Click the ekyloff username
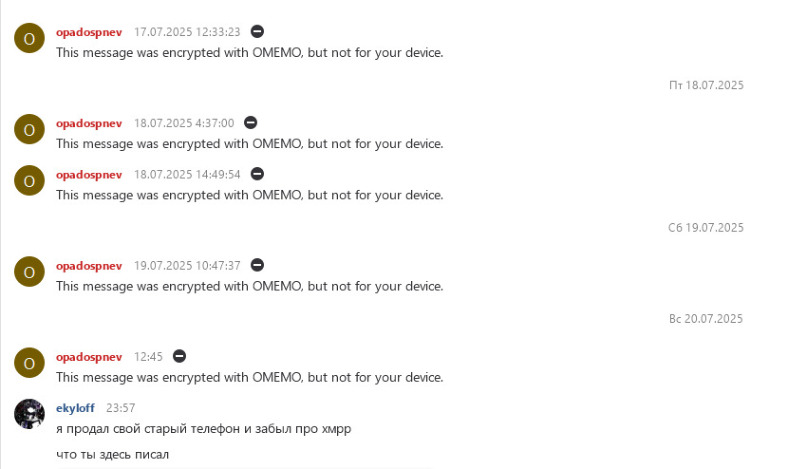Image resolution: width=807 pixels, height=469 pixels. [x=75, y=408]
